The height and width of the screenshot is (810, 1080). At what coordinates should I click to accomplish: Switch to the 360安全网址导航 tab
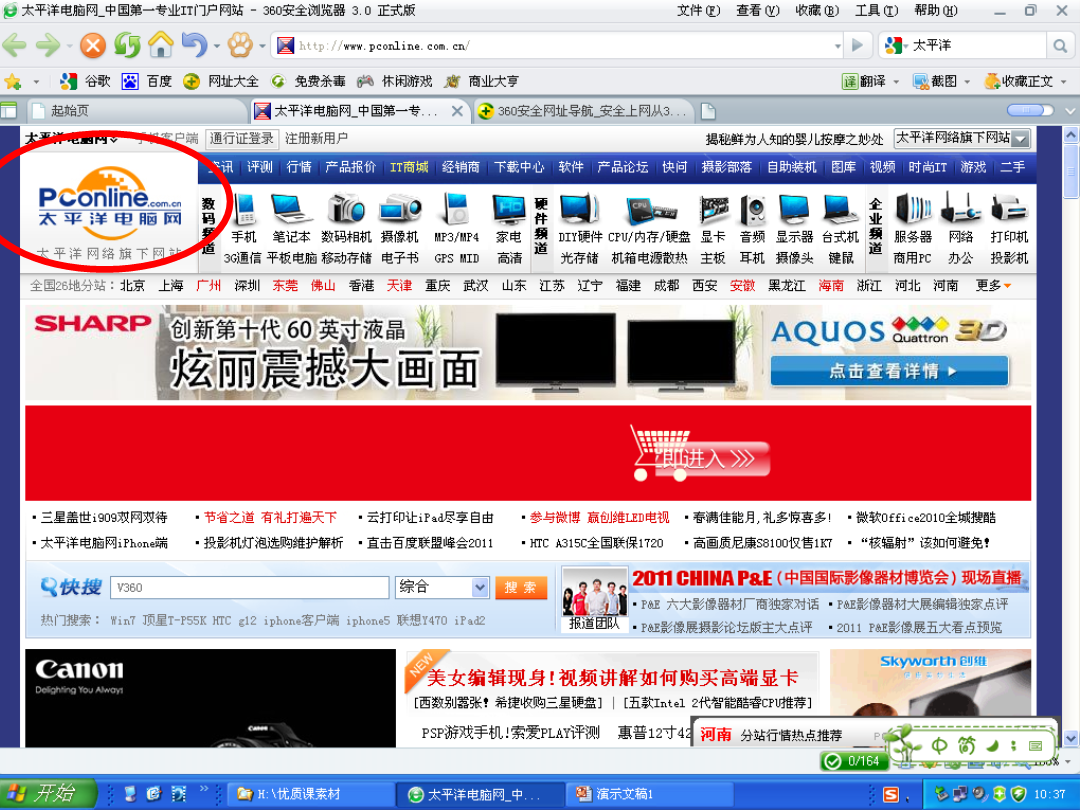click(x=585, y=111)
